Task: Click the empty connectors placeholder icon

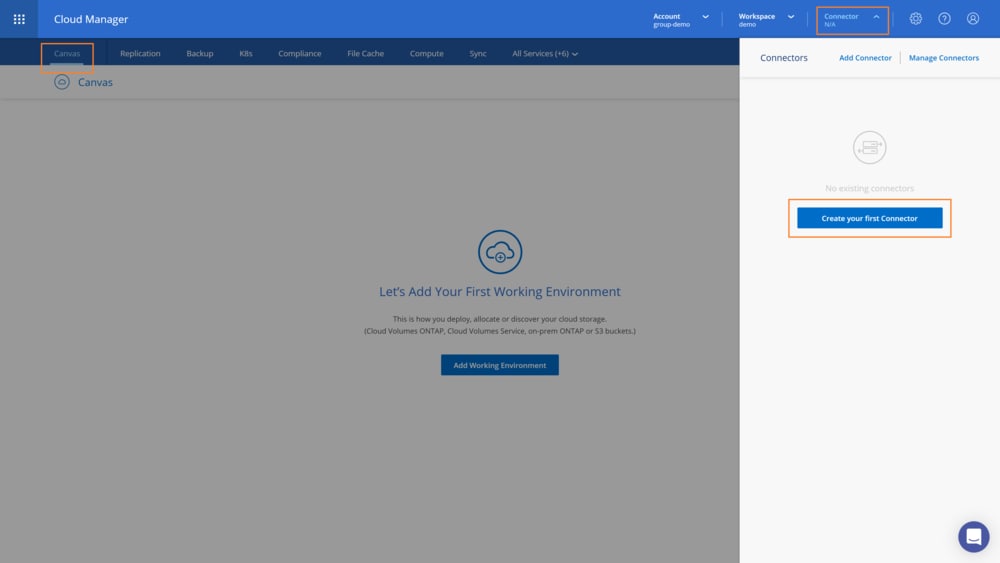Action: coord(870,148)
